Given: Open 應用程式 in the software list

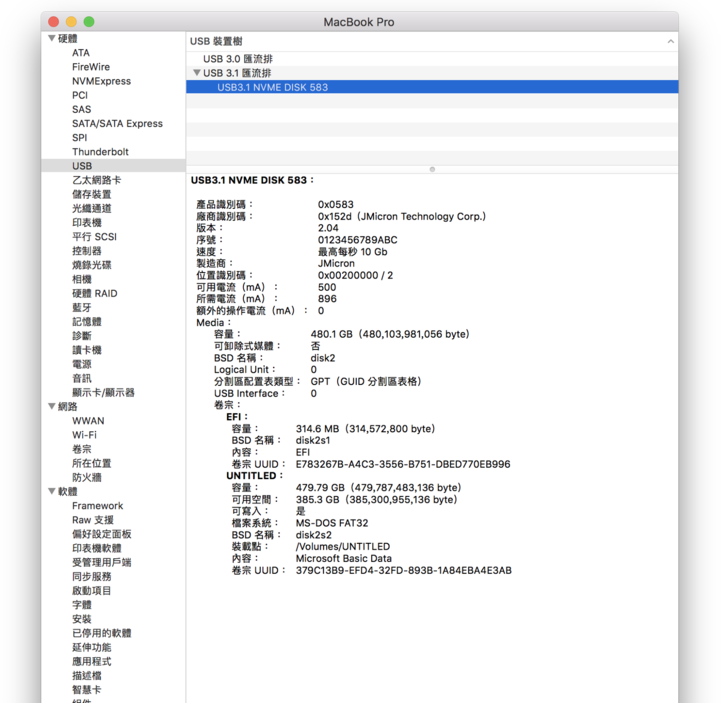Looking at the screenshot, I should click(92, 662).
